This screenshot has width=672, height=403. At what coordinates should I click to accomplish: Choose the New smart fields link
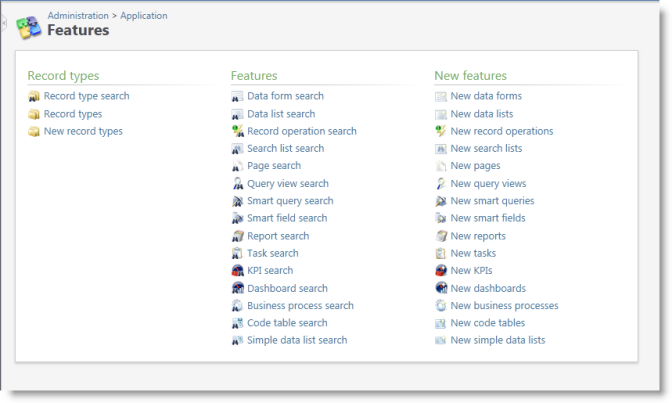[487, 218]
